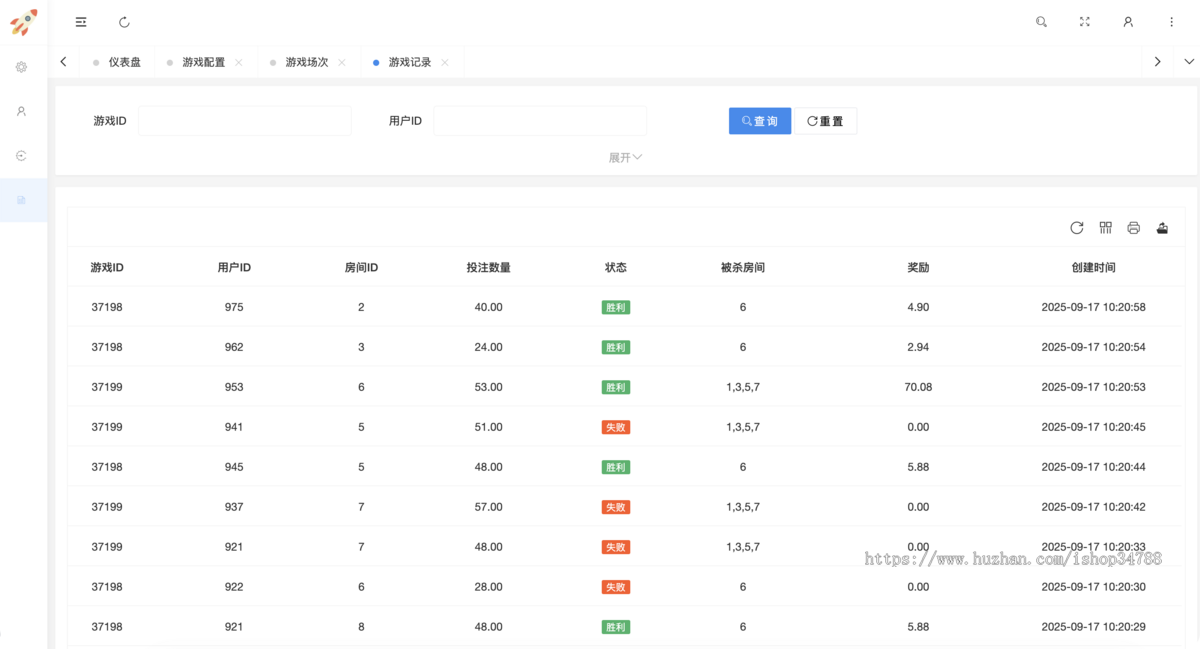Click user ID 975 cell
Screen dimensions: 1200x649
click(x=234, y=307)
